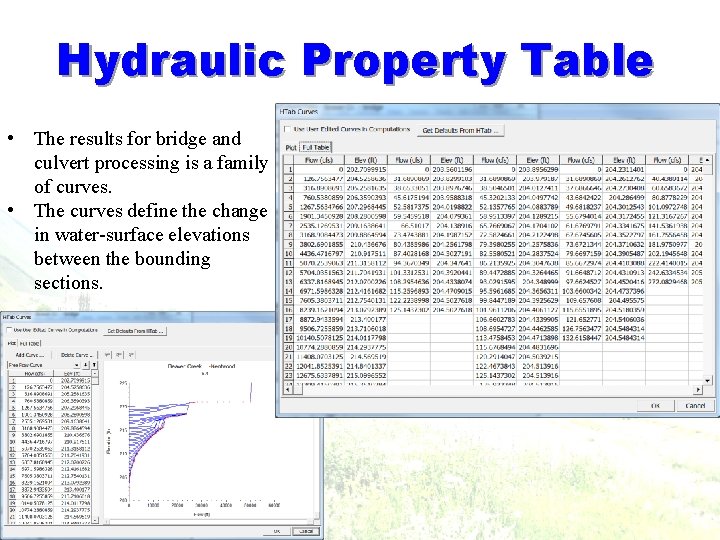The width and height of the screenshot is (720, 540).
Task: Click Add Curve button
Action: pos(29,355)
